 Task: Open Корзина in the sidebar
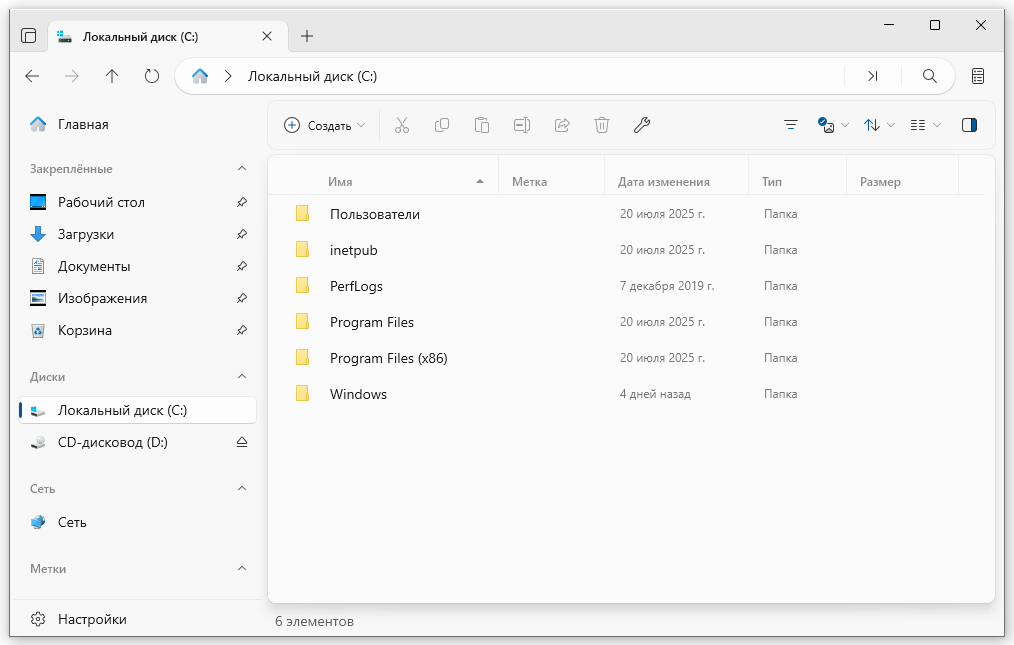[x=137, y=330]
